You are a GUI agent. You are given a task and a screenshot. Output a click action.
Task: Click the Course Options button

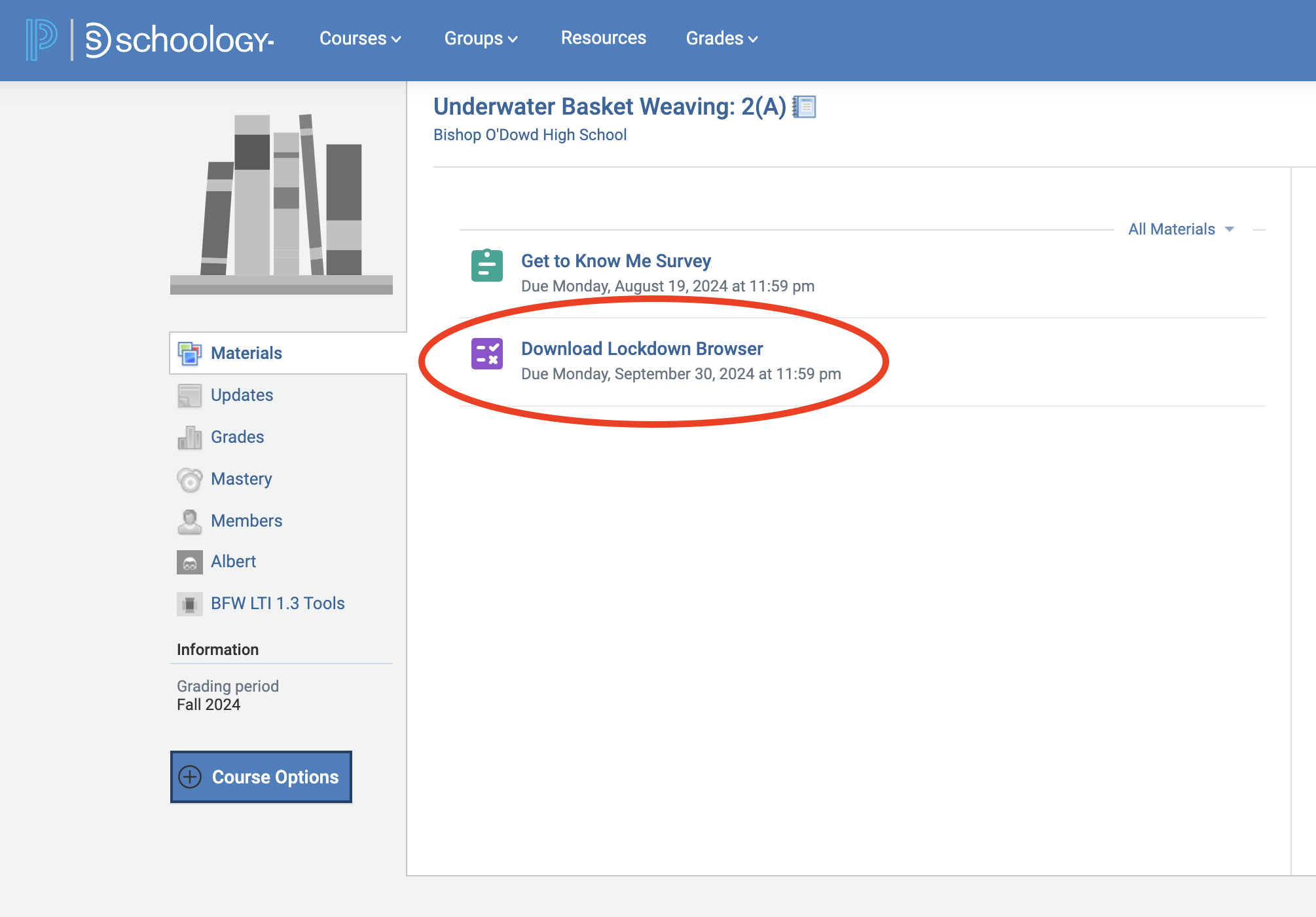click(x=261, y=777)
